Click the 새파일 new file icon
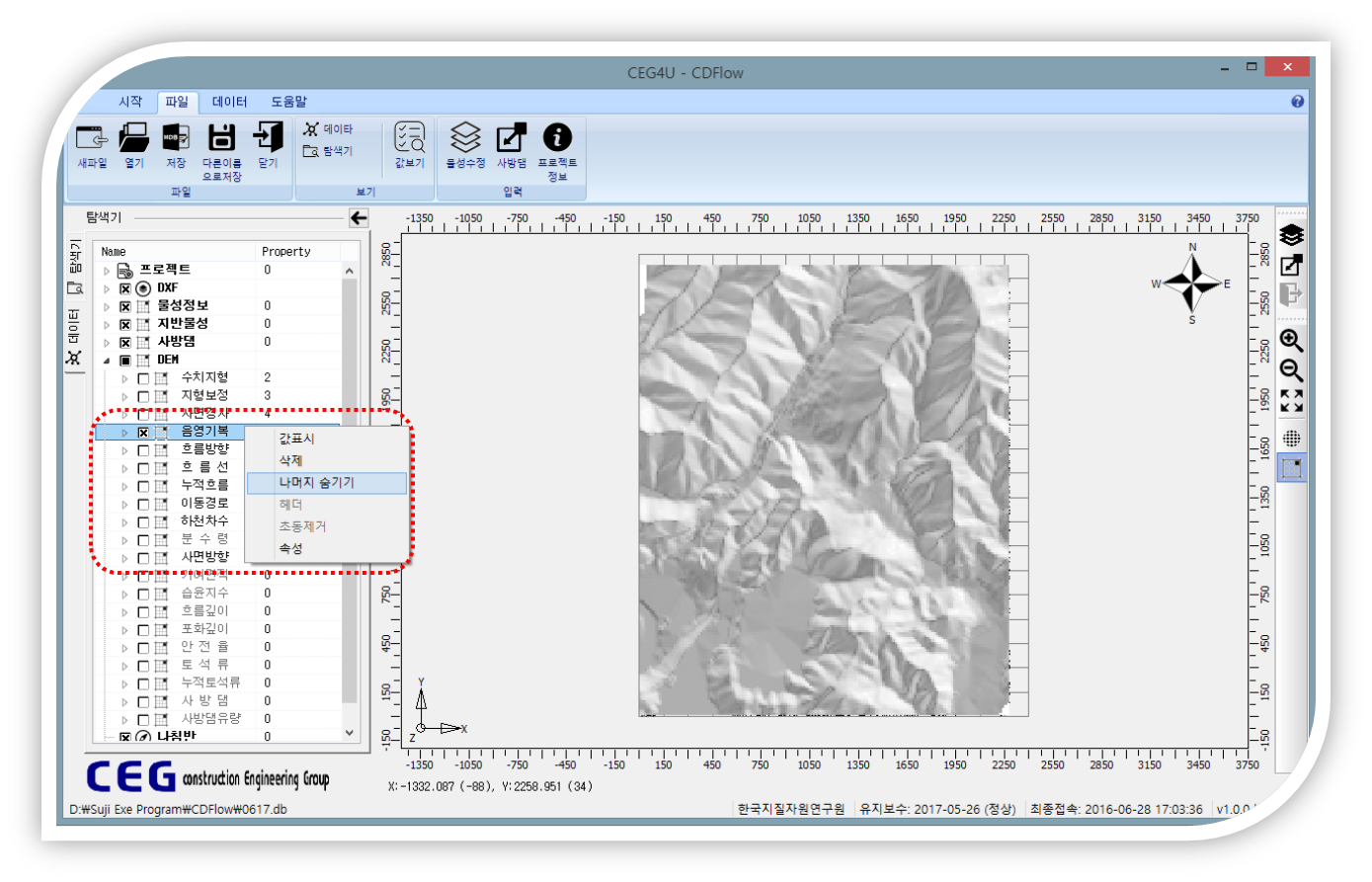1372x882 pixels. coord(92,138)
